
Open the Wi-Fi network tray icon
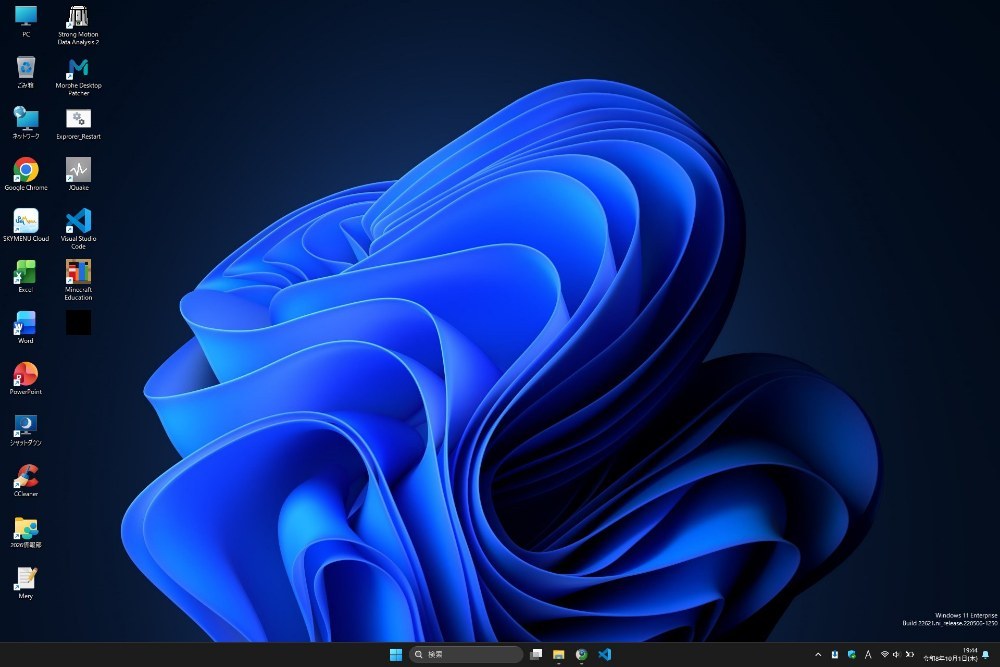pos(885,654)
